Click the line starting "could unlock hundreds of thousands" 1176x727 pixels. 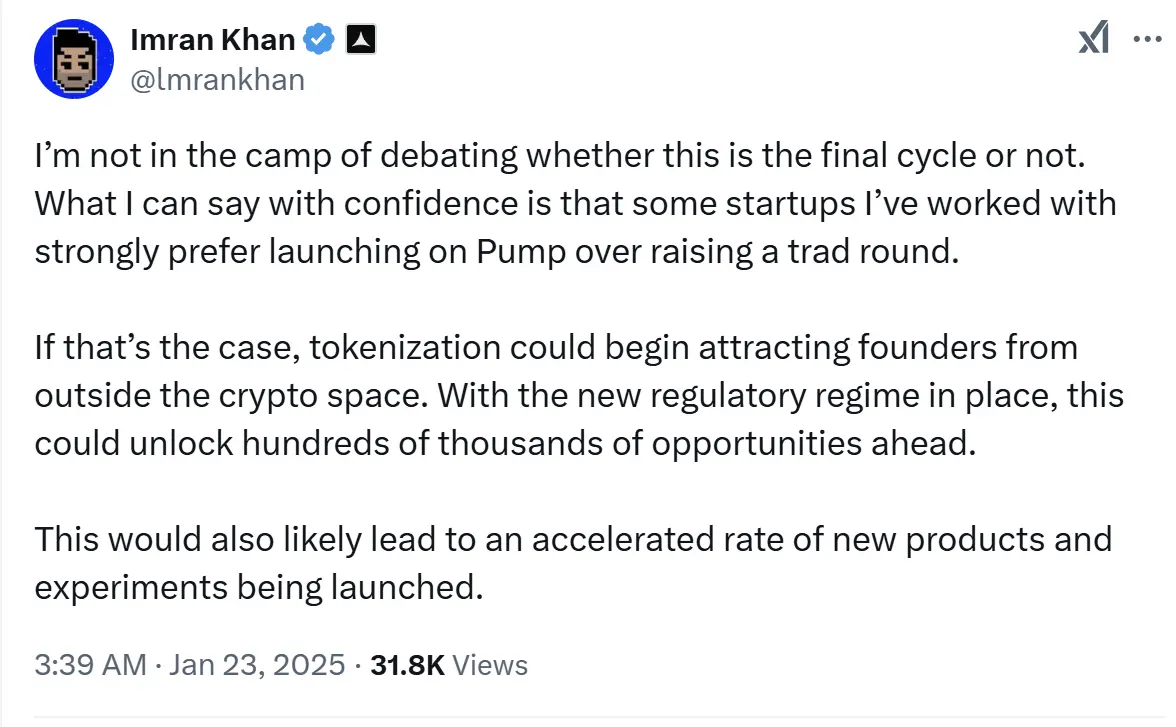pos(504,443)
